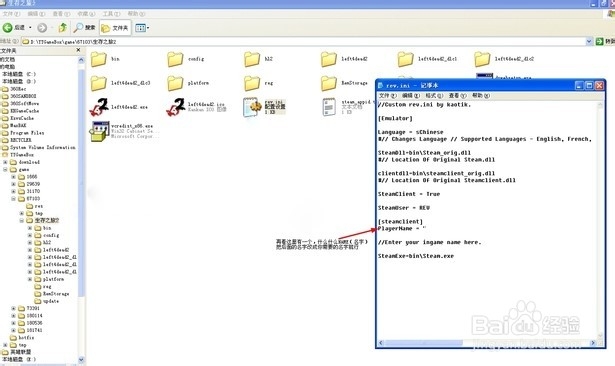Select System Volume Information in tree
This screenshot has width=615, height=366.
43,147
